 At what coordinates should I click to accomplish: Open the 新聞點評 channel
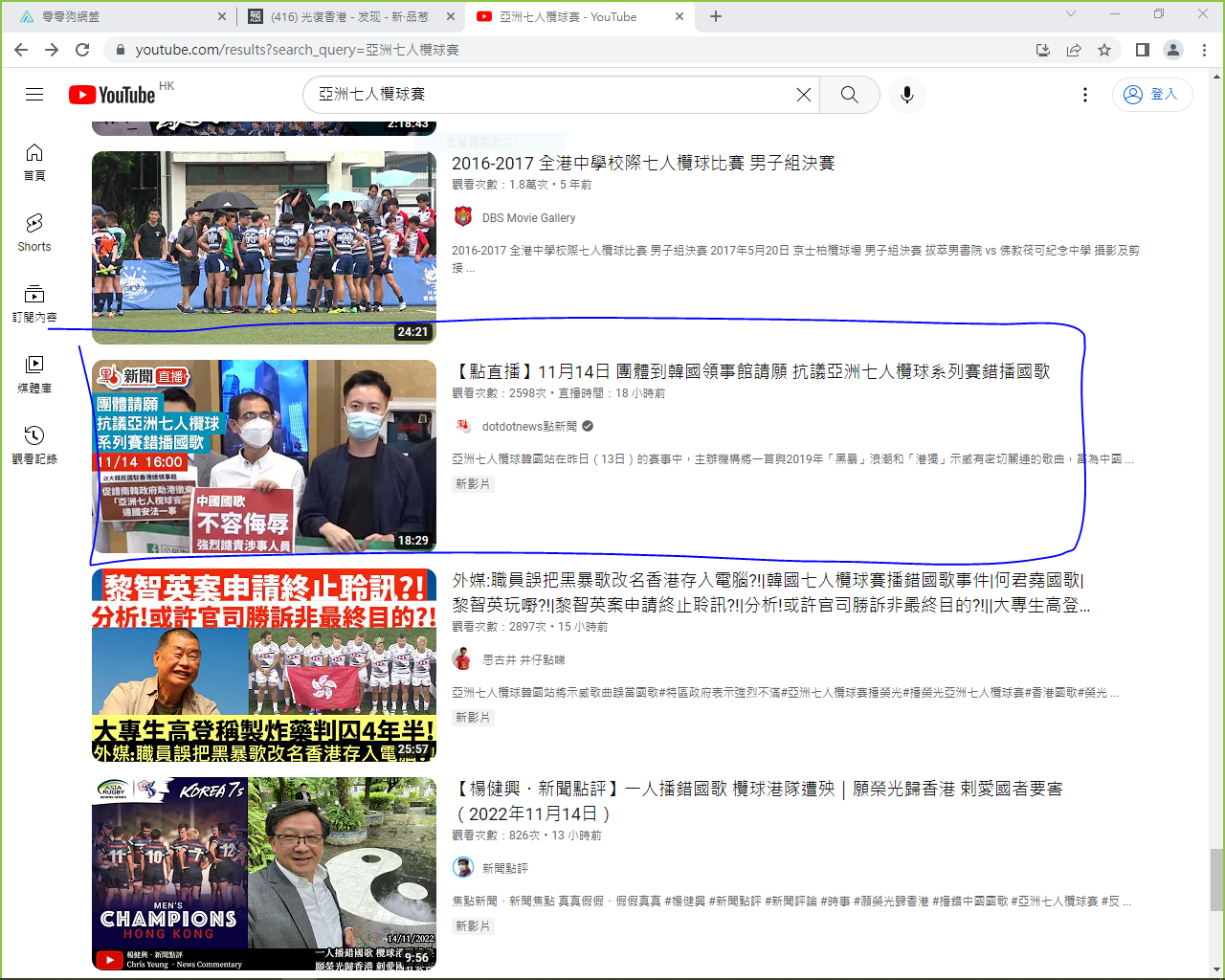[505, 868]
